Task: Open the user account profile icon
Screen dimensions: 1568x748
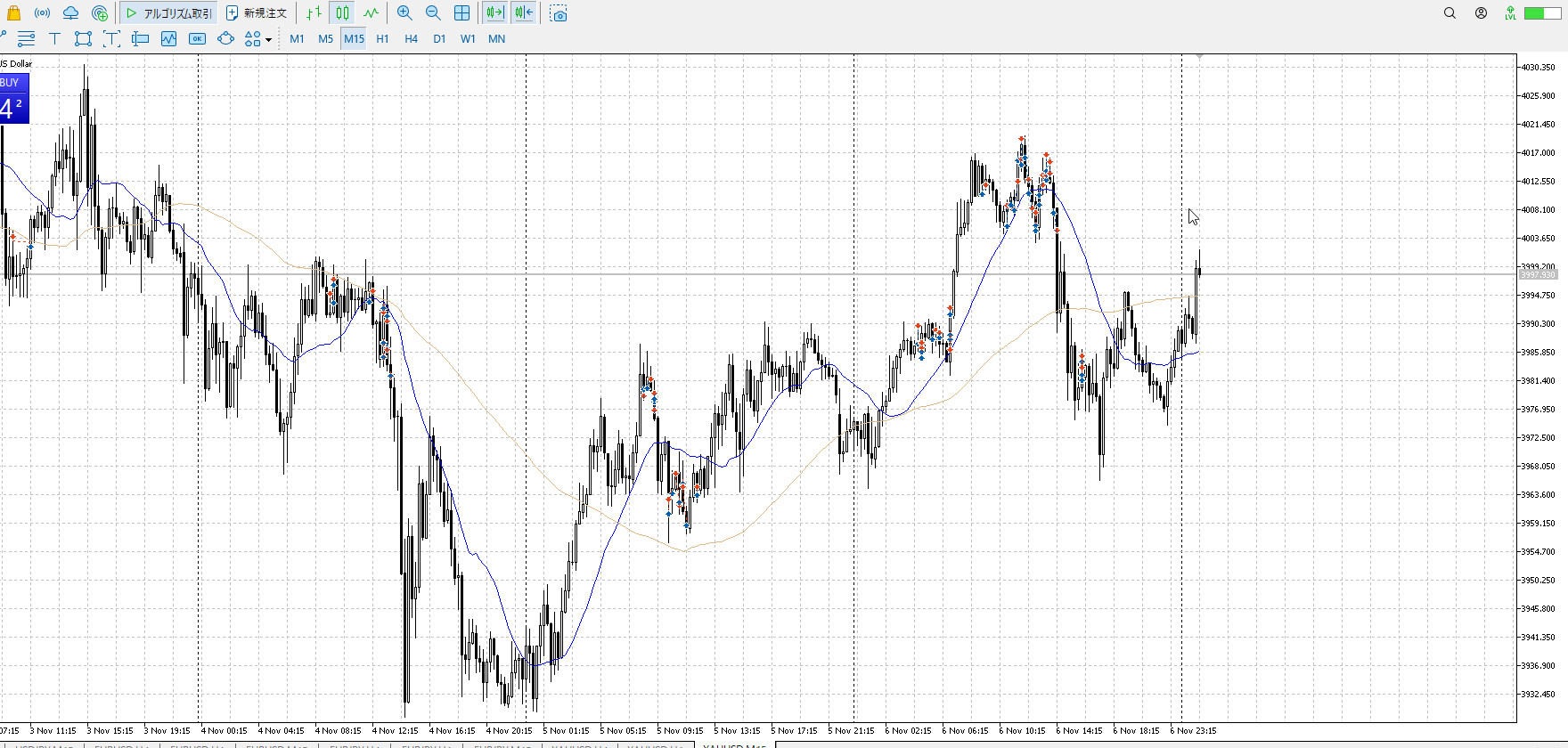Action: coord(1481,13)
